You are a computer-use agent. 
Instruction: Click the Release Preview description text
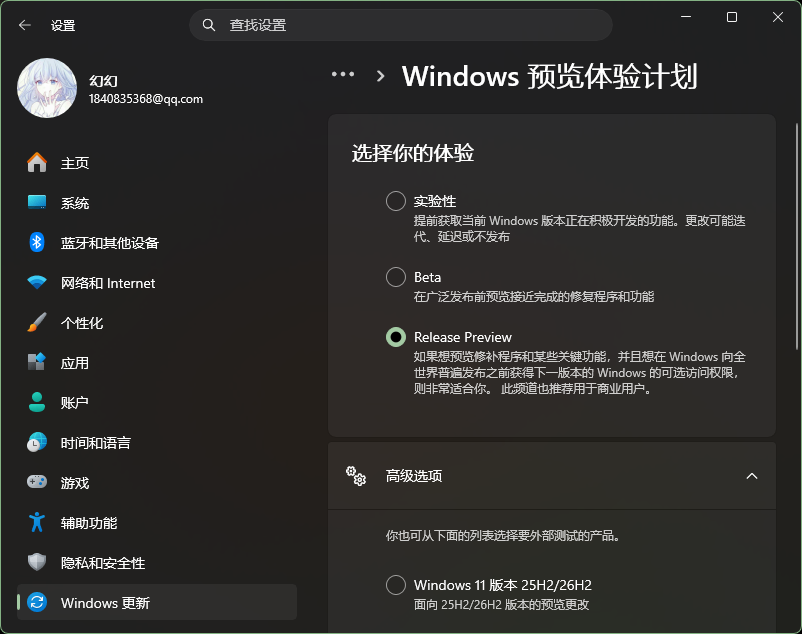(580, 373)
